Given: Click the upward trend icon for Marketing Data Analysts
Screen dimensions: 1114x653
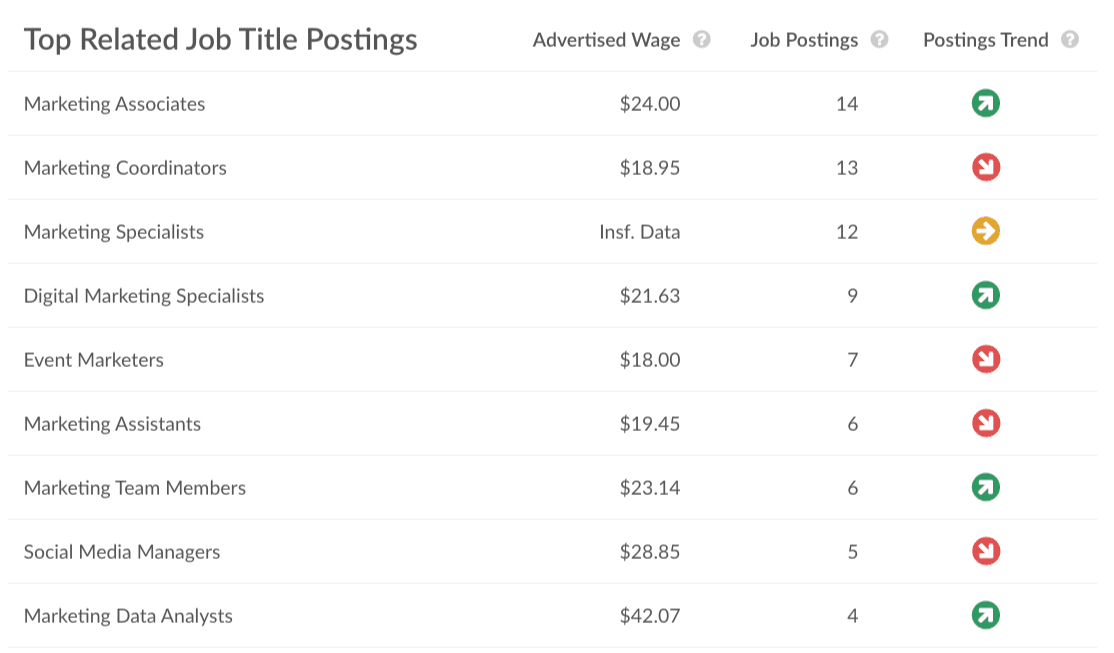Looking at the screenshot, I should pyautogui.click(x=985, y=615).
